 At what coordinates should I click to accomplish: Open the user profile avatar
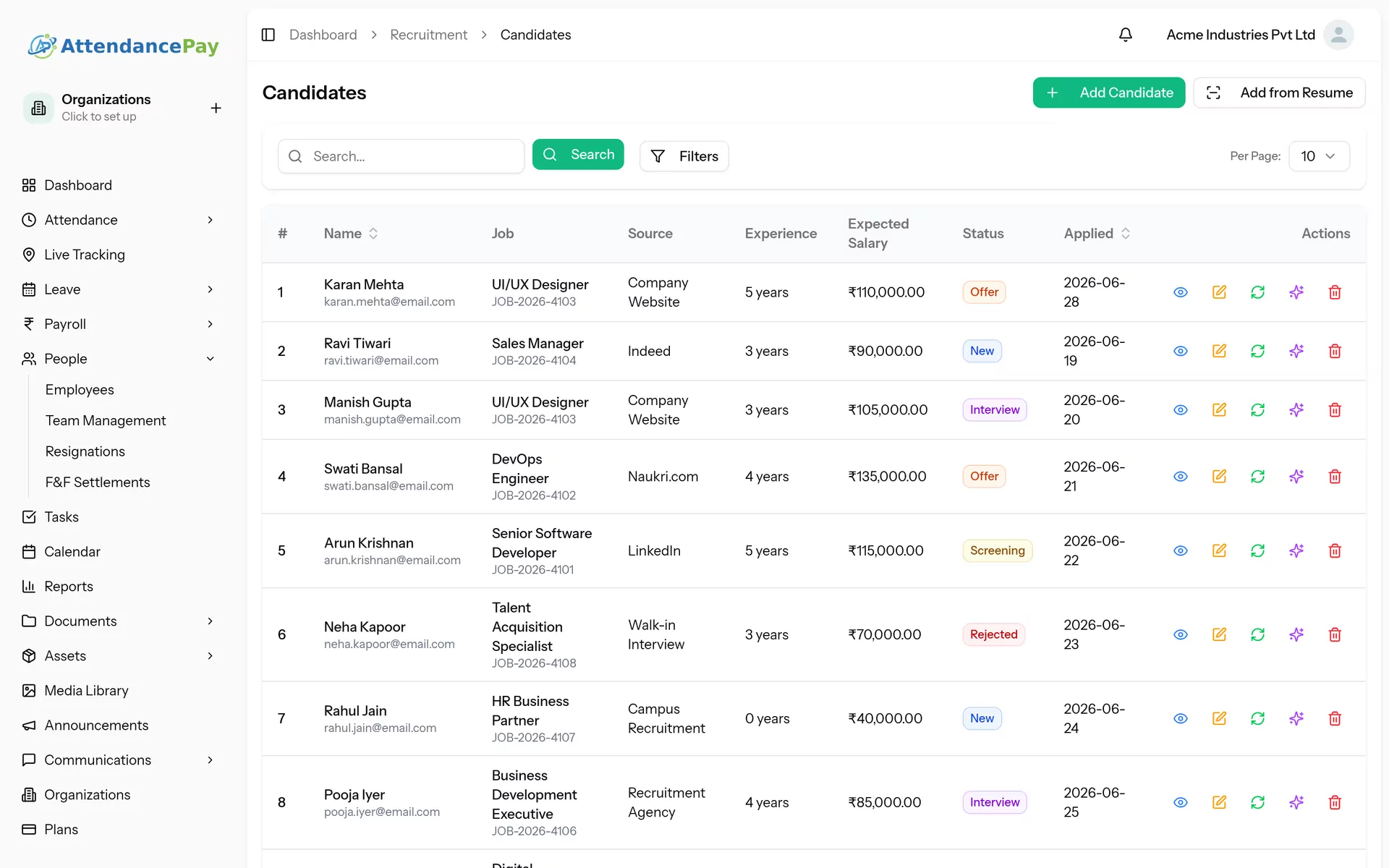click(x=1338, y=35)
